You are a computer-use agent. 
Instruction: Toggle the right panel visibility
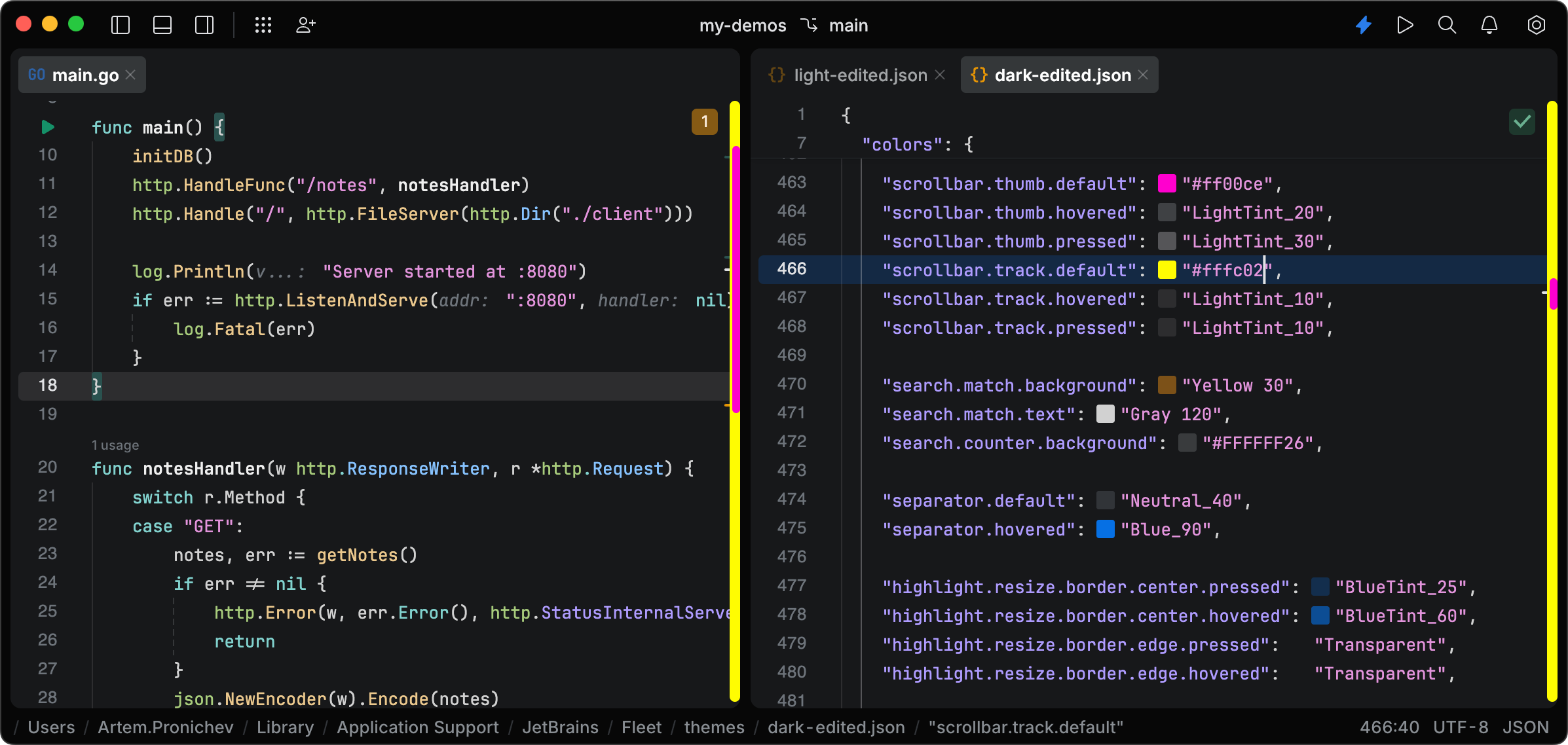point(204,25)
